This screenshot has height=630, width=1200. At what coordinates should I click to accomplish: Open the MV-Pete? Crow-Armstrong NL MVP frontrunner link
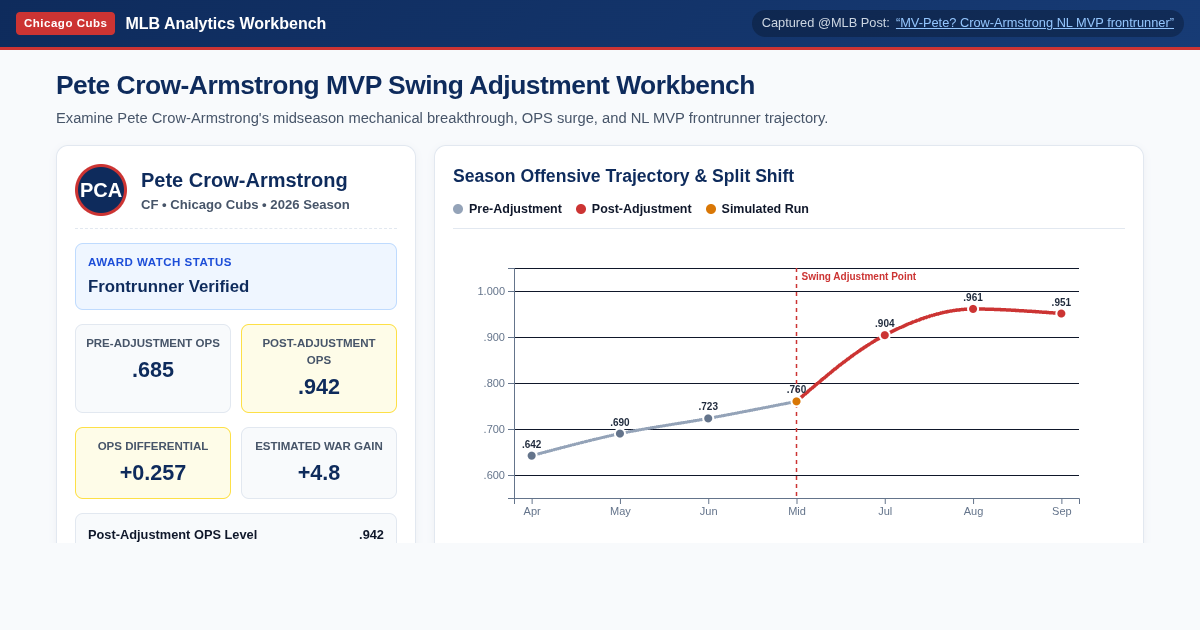click(x=1035, y=23)
